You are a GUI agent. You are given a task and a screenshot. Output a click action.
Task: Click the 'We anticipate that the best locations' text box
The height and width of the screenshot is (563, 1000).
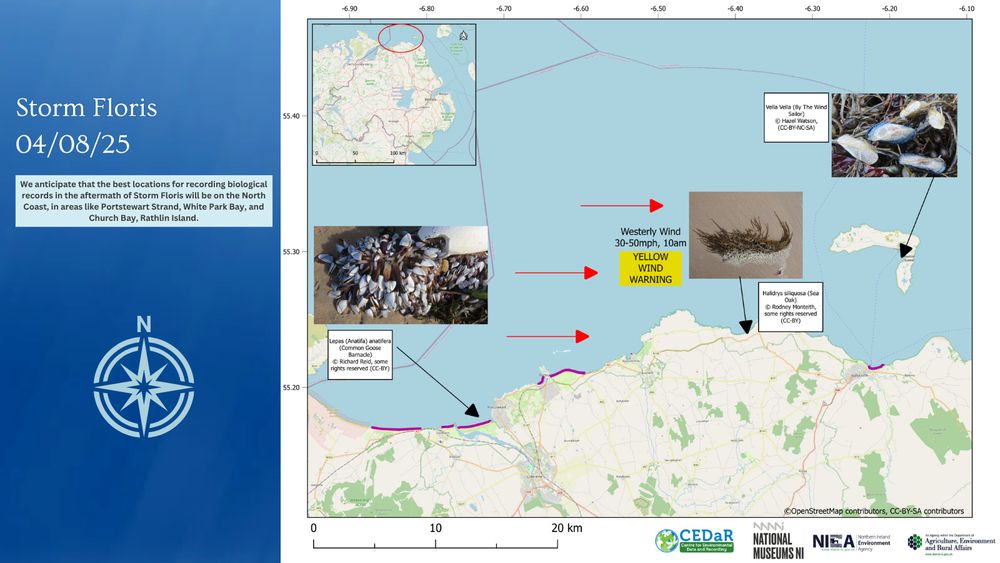[x=143, y=201]
